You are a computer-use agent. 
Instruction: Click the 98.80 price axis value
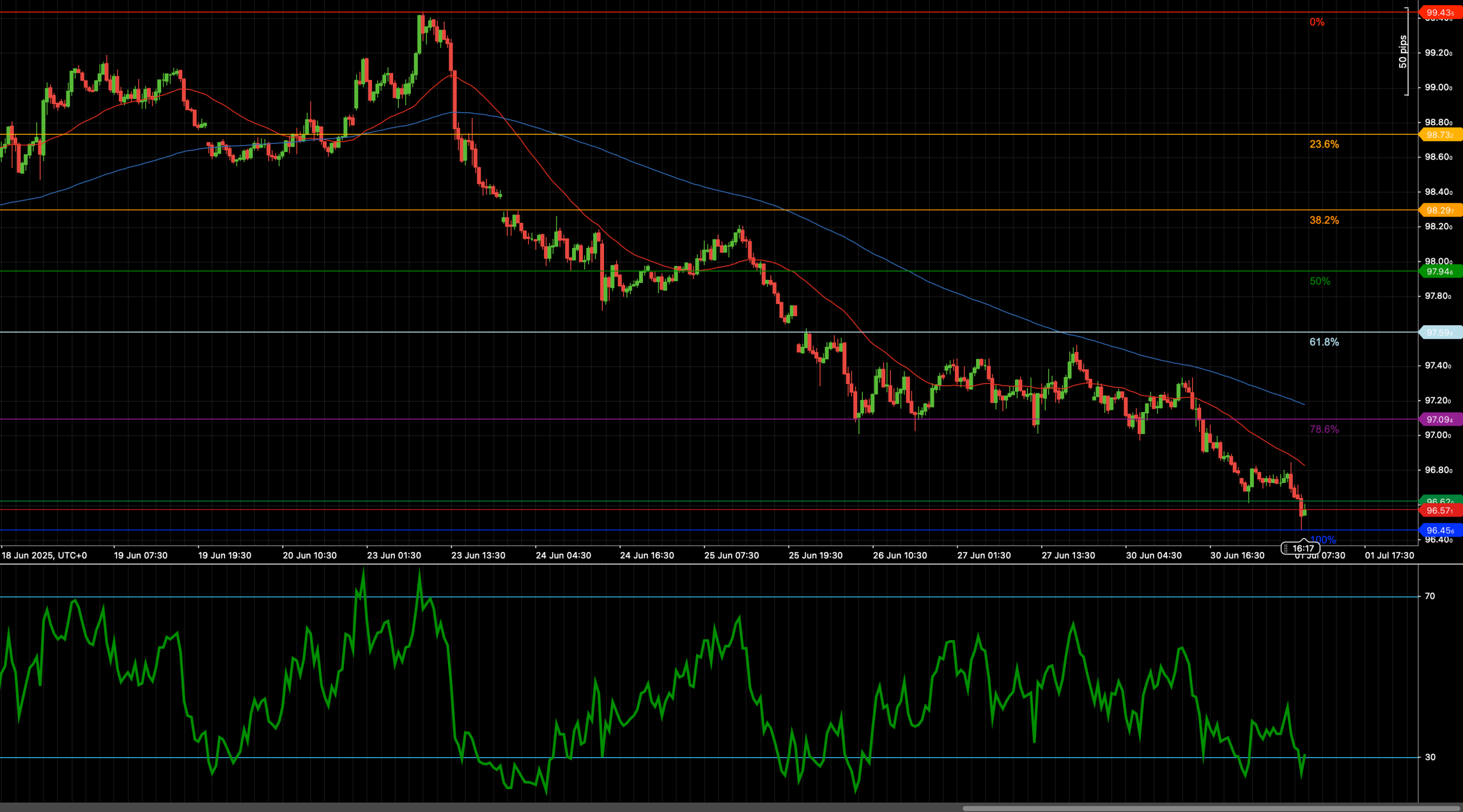(1438, 122)
